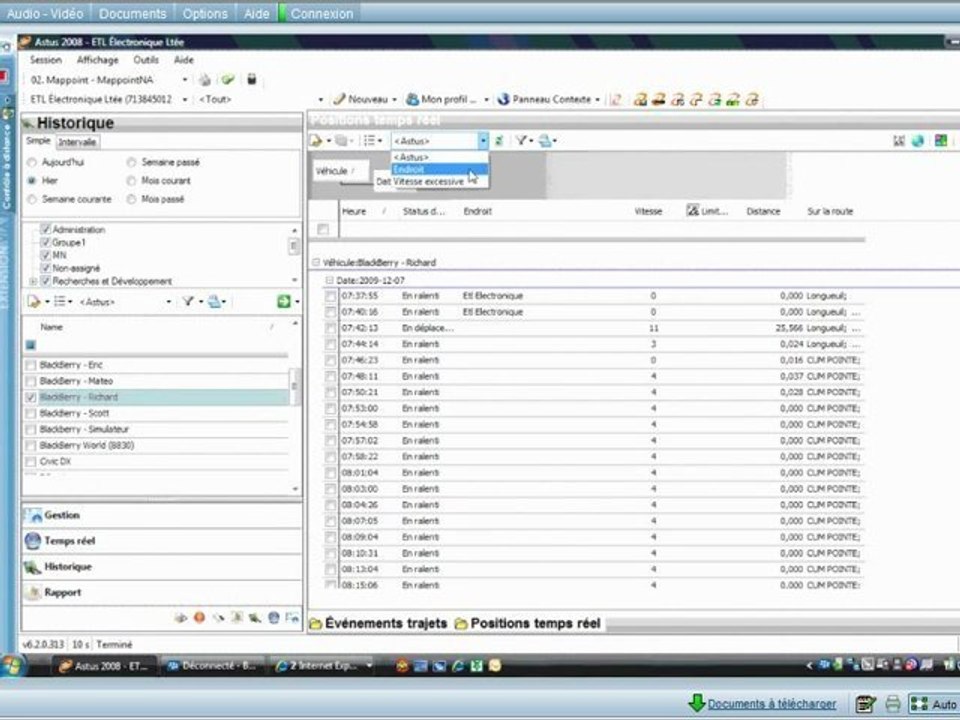Viewport: 960px width, 720px height.
Task: Open the <Tout> filter dropdown
Action: pyautogui.click(x=320, y=100)
